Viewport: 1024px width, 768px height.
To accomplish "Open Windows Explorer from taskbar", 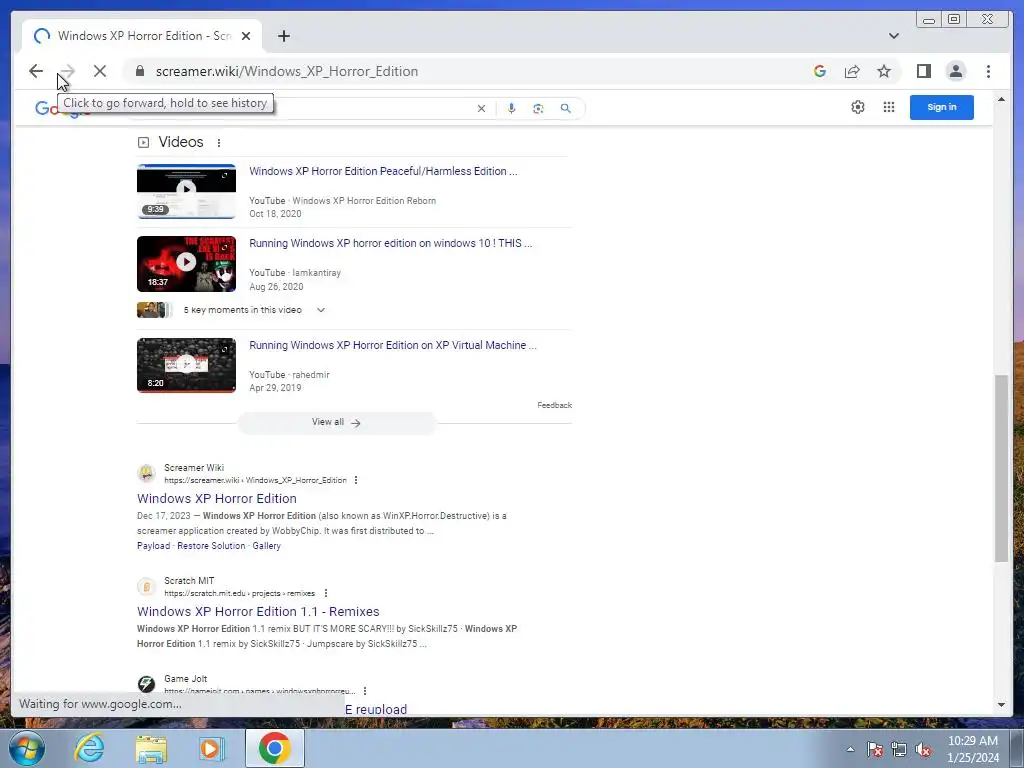I will click(x=151, y=748).
